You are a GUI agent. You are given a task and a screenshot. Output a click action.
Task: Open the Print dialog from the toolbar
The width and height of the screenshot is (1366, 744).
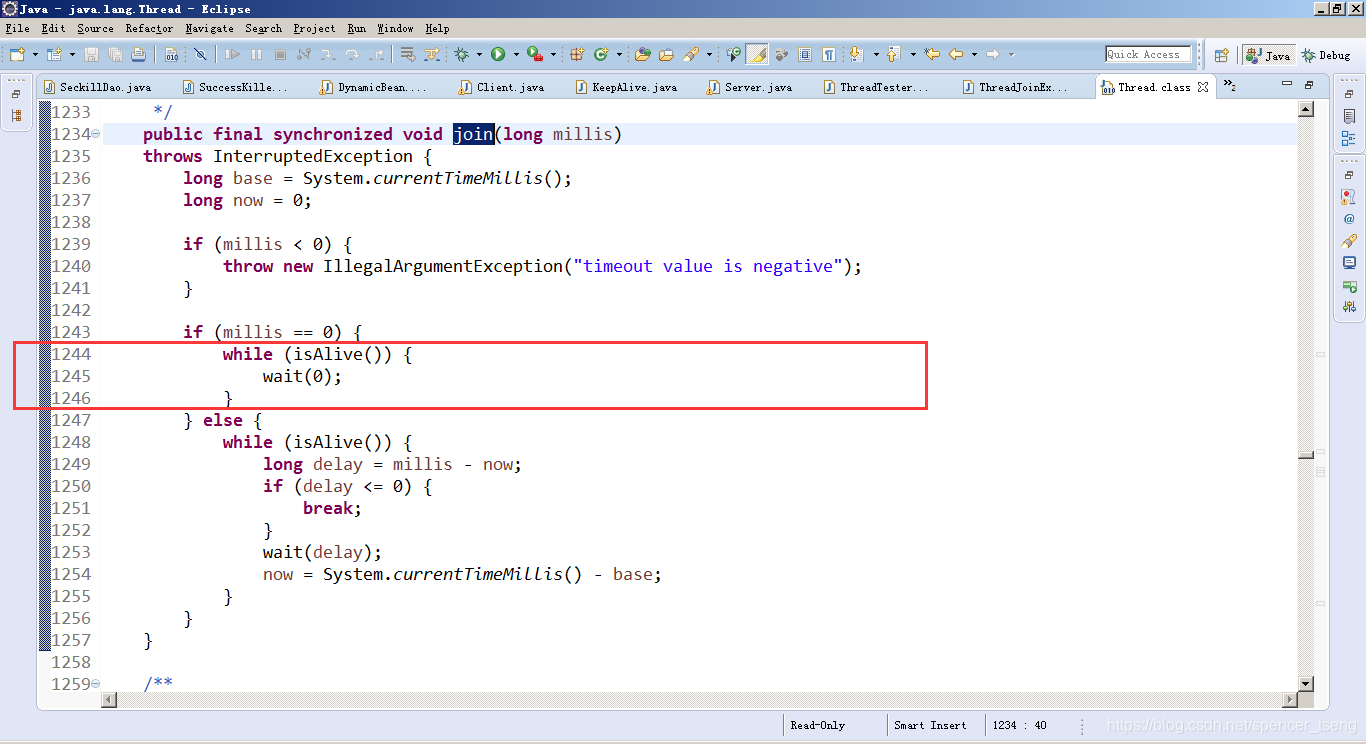click(x=136, y=55)
